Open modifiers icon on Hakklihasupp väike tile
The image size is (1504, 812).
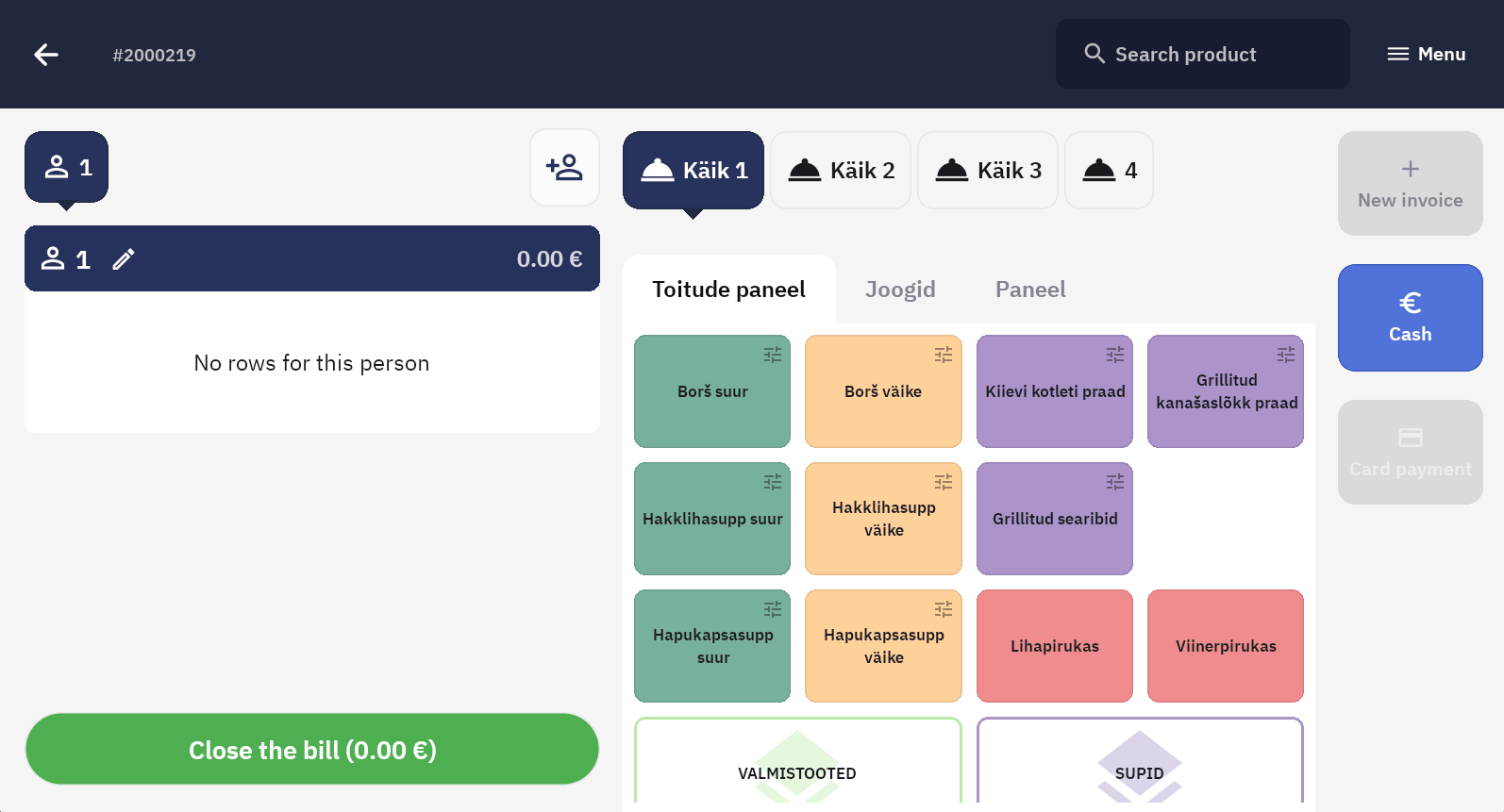(943, 482)
